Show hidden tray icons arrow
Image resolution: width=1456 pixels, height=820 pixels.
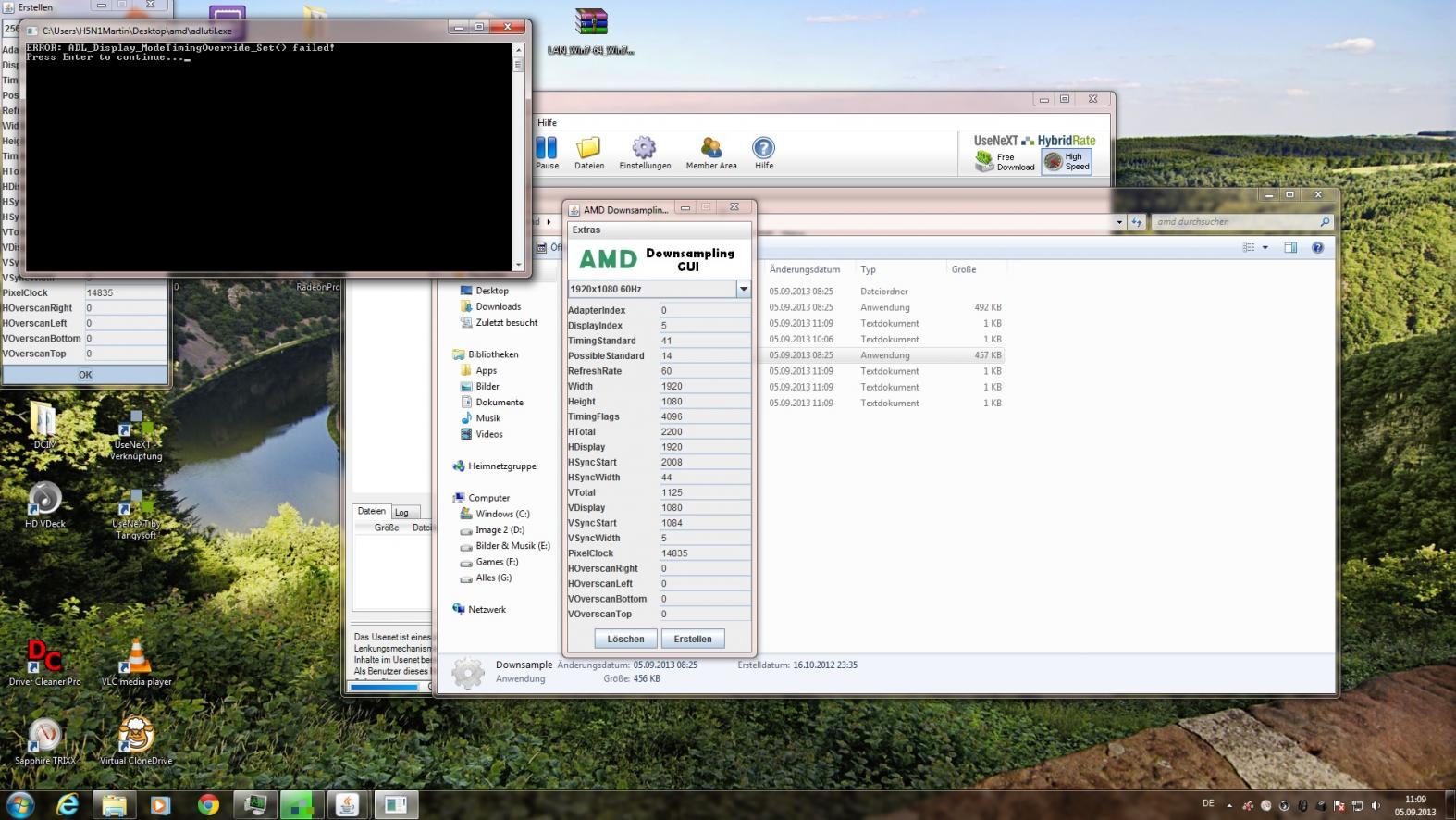point(1229,805)
